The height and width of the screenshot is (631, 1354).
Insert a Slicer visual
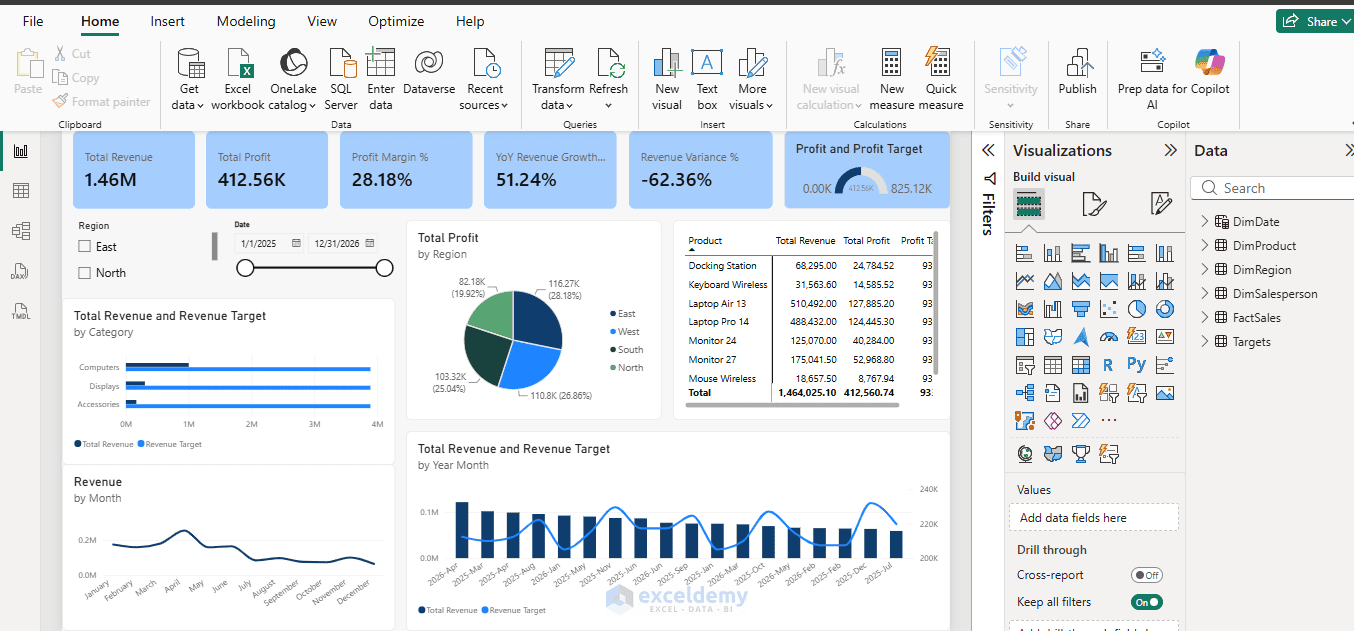click(x=1025, y=365)
